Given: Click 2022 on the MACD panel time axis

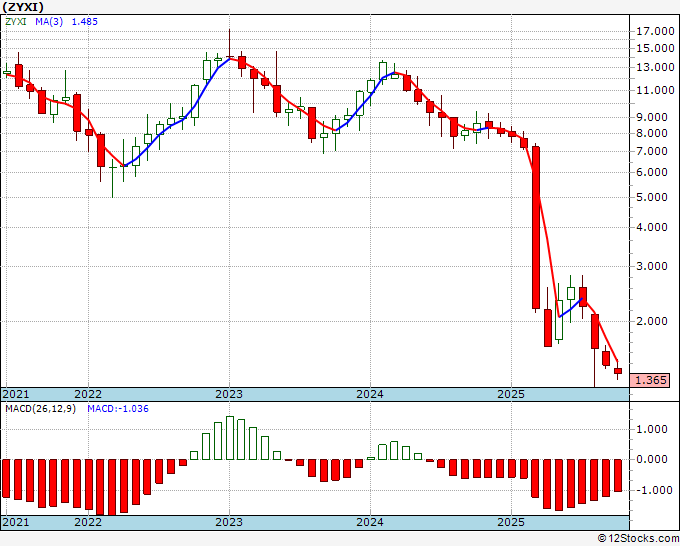Looking at the screenshot, I should point(88,522).
